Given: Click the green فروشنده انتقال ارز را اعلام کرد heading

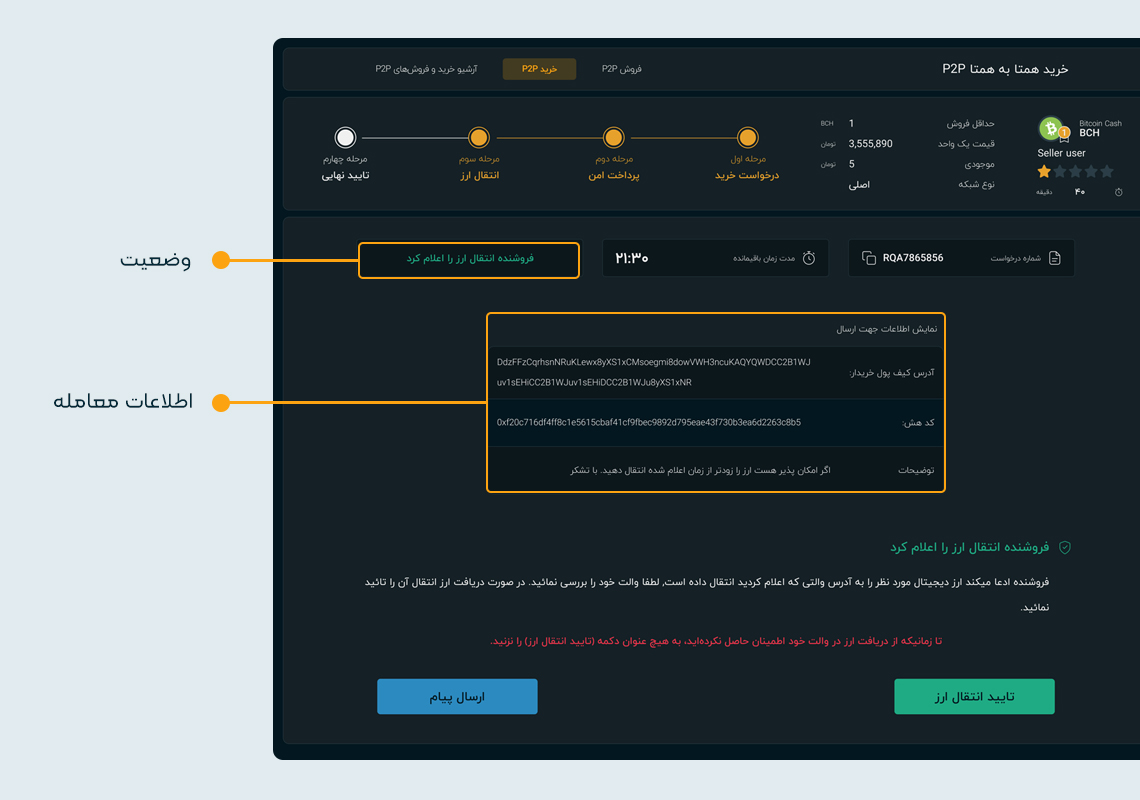Looking at the screenshot, I should coord(969,547).
